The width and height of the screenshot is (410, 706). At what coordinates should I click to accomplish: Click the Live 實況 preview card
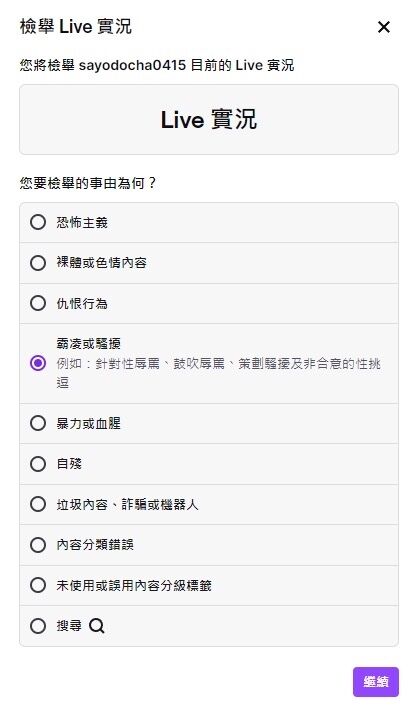click(x=209, y=120)
